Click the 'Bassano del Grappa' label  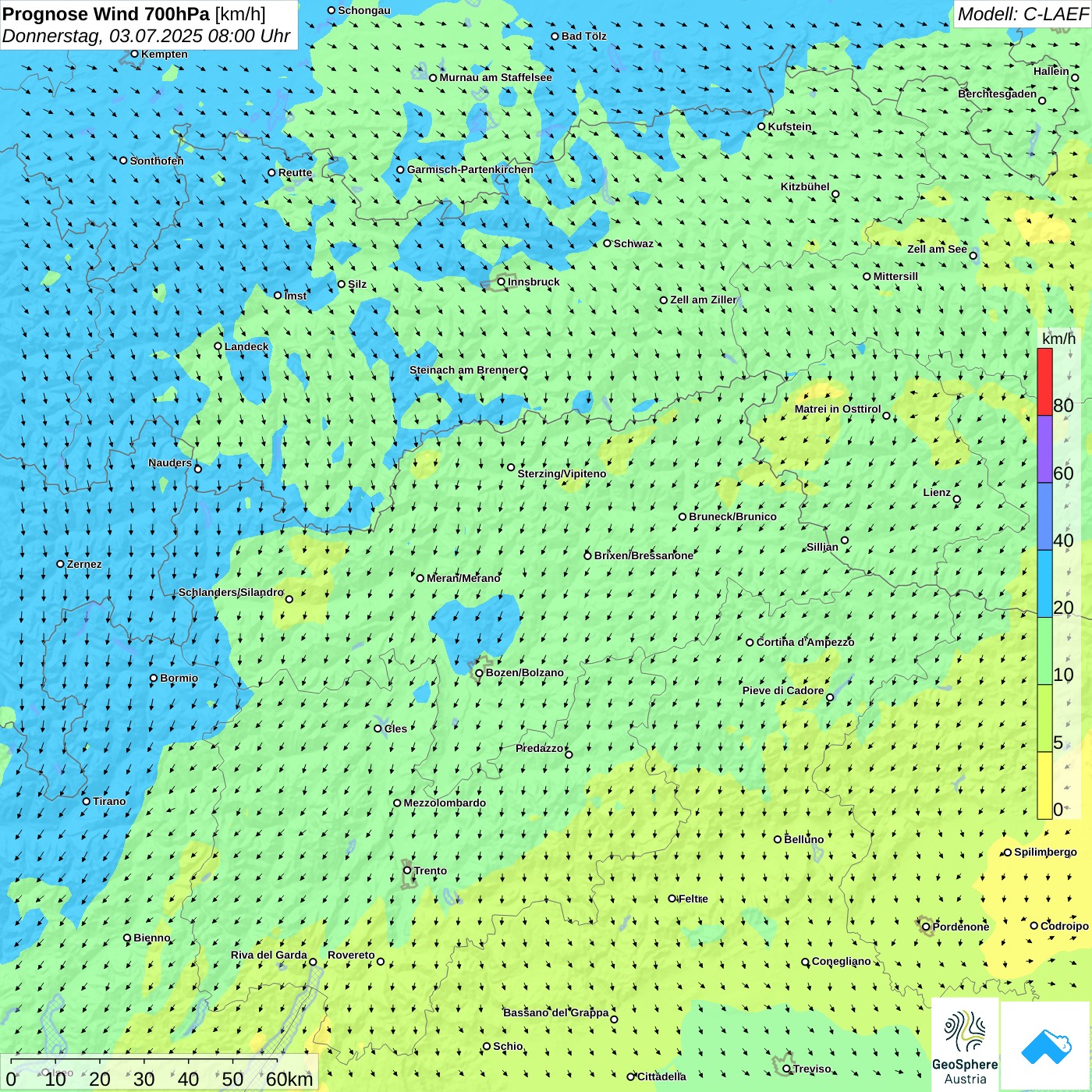pos(556,1012)
